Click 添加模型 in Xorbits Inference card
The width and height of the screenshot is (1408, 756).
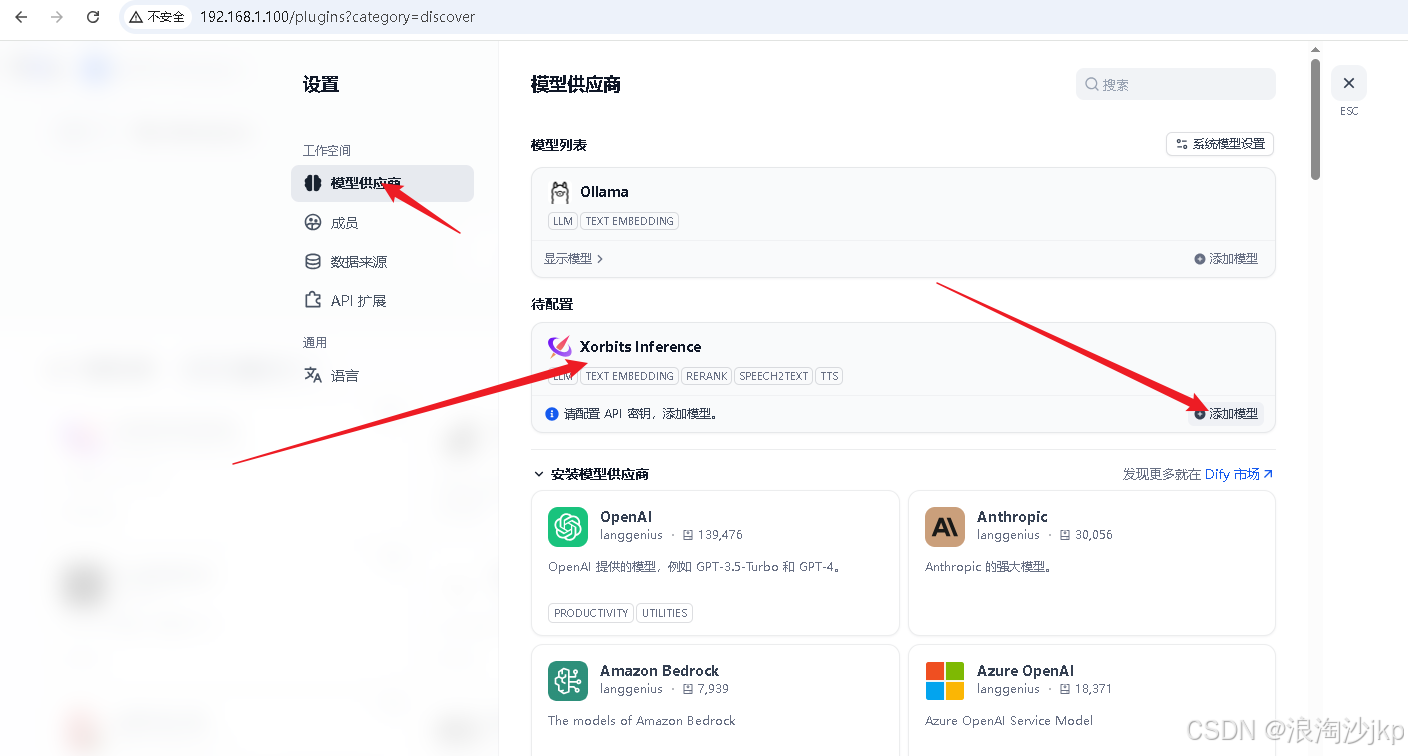pyautogui.click(x=1226, y=414)
